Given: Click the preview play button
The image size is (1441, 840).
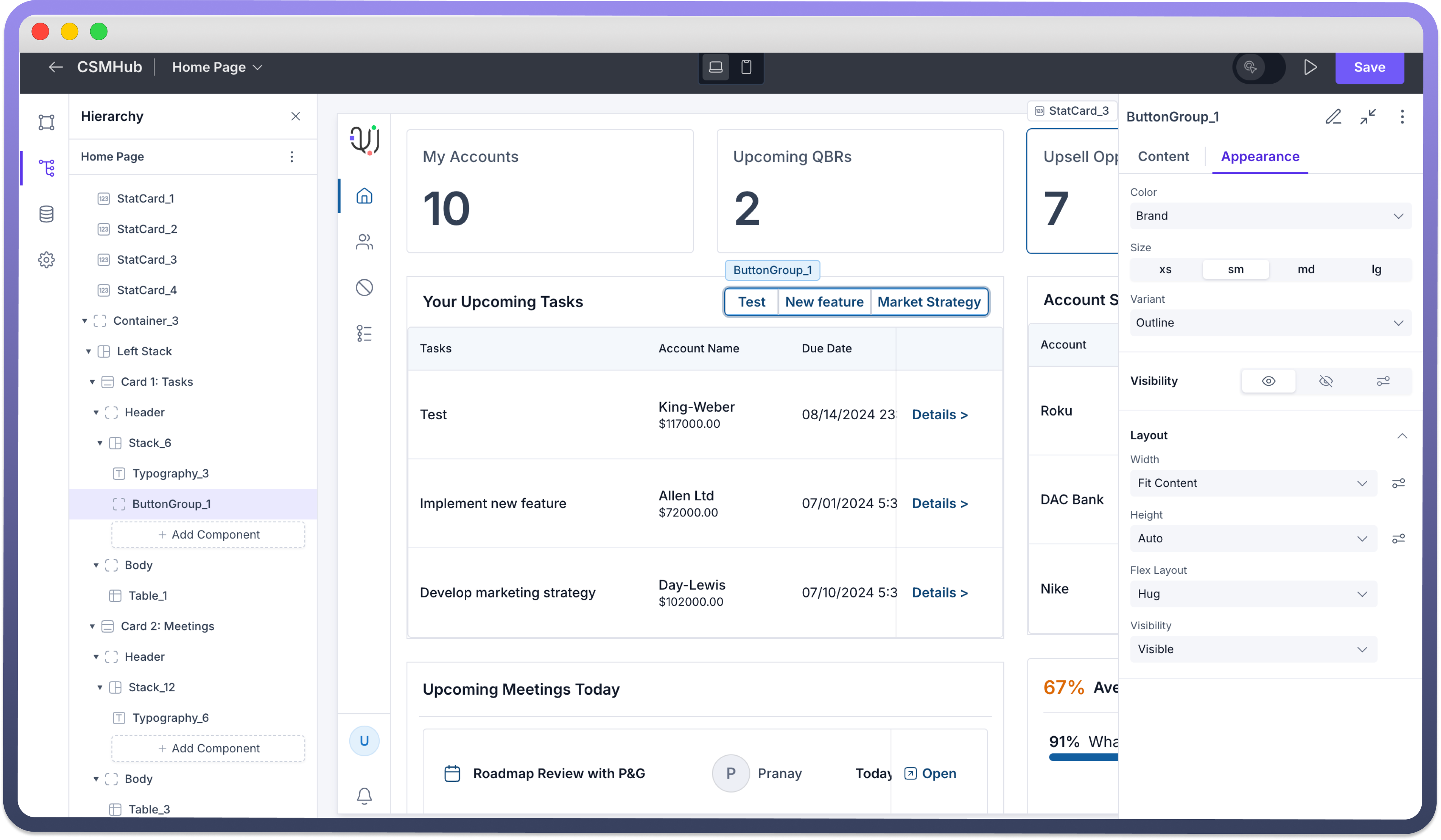Looking at the screenshot, I should [x=1310, y=68].
